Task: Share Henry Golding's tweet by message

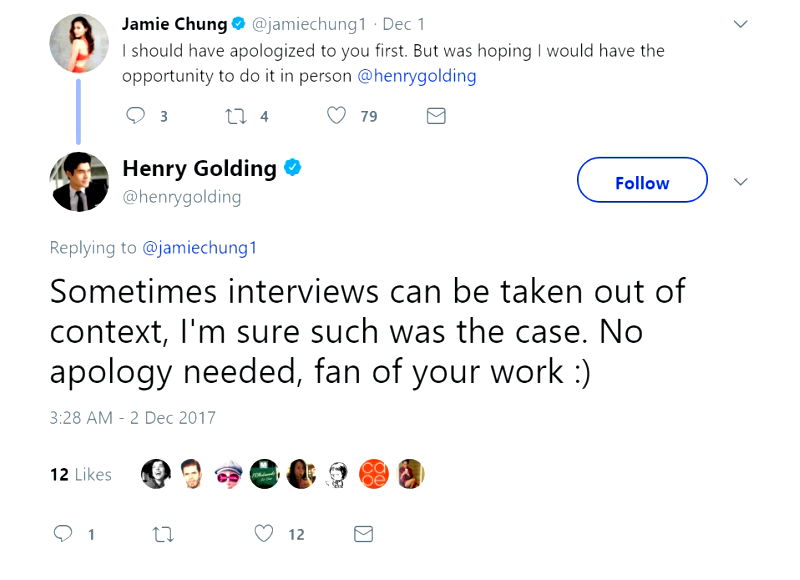Action: pyautogui.click(x=363, y=534)
